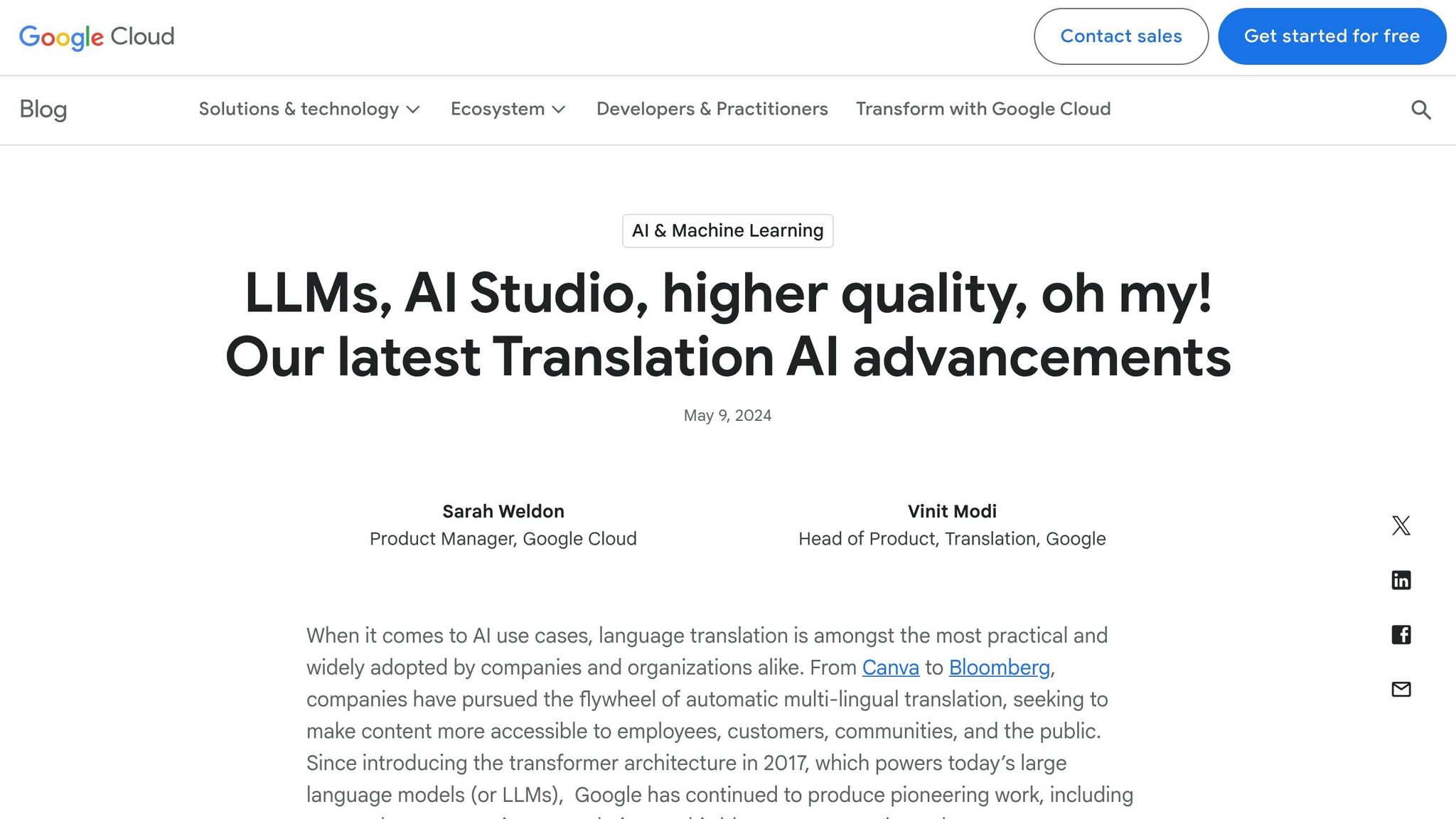Viewport: 1456px width, 819px height.
Task: Share the article on Facebook
Action: pyautogui.click(x=1401, y=634)
